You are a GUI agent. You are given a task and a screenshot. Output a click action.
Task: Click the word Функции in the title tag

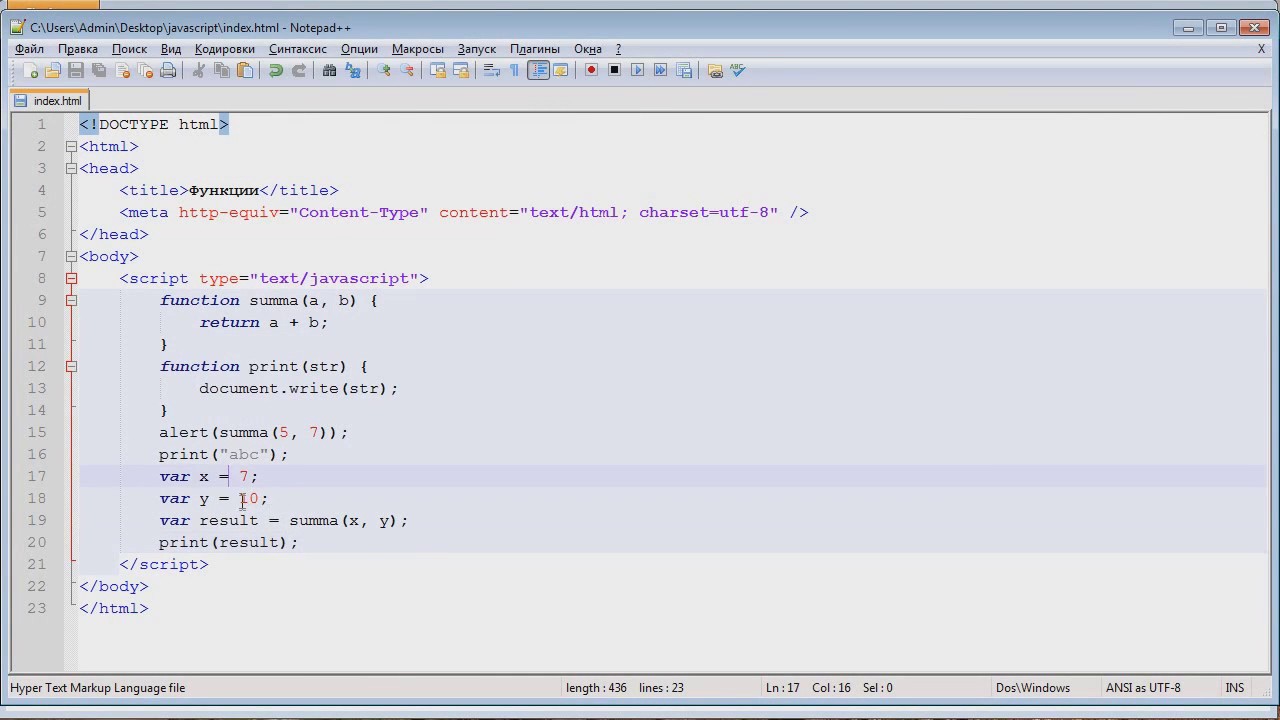pyautogui.click(x=224, y=190)
